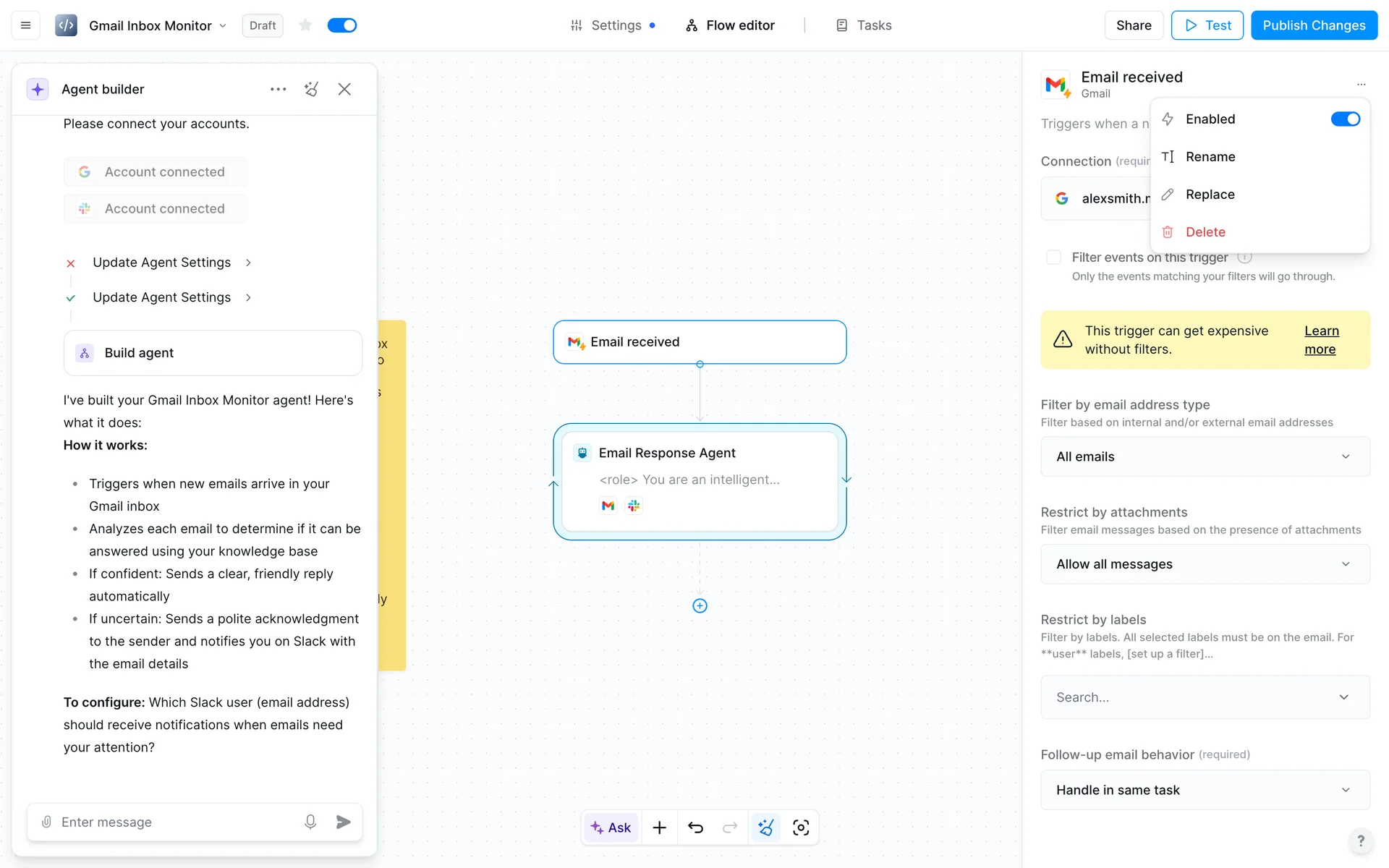Image resolution: width=1389 pixels, height=868 pixels.
Task: Click the fit-to-view focus icon
Action: tap(801, 827)
